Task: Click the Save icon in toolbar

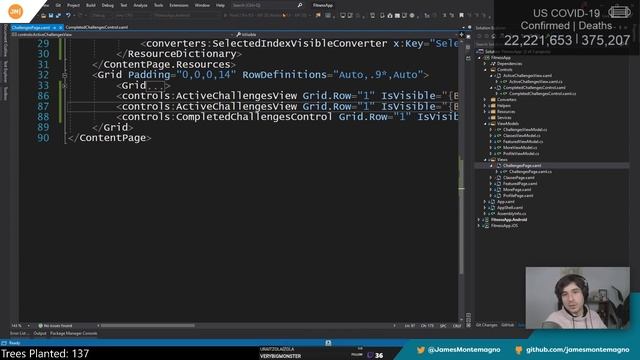Action: [x=51, y=16]
